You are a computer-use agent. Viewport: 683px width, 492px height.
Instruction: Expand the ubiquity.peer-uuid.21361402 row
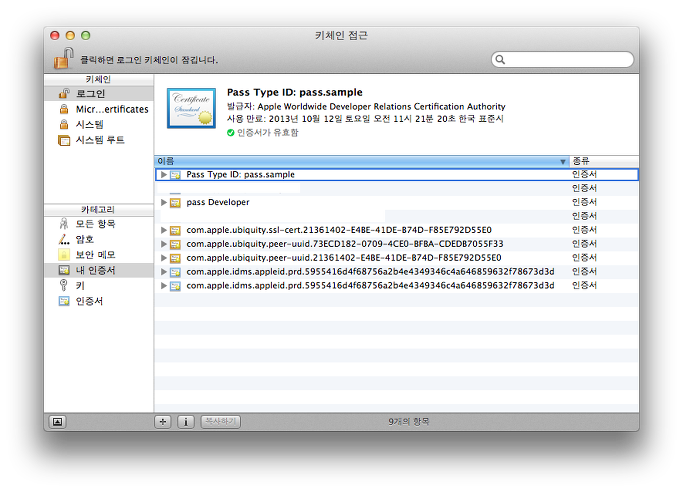click(164, 258)
